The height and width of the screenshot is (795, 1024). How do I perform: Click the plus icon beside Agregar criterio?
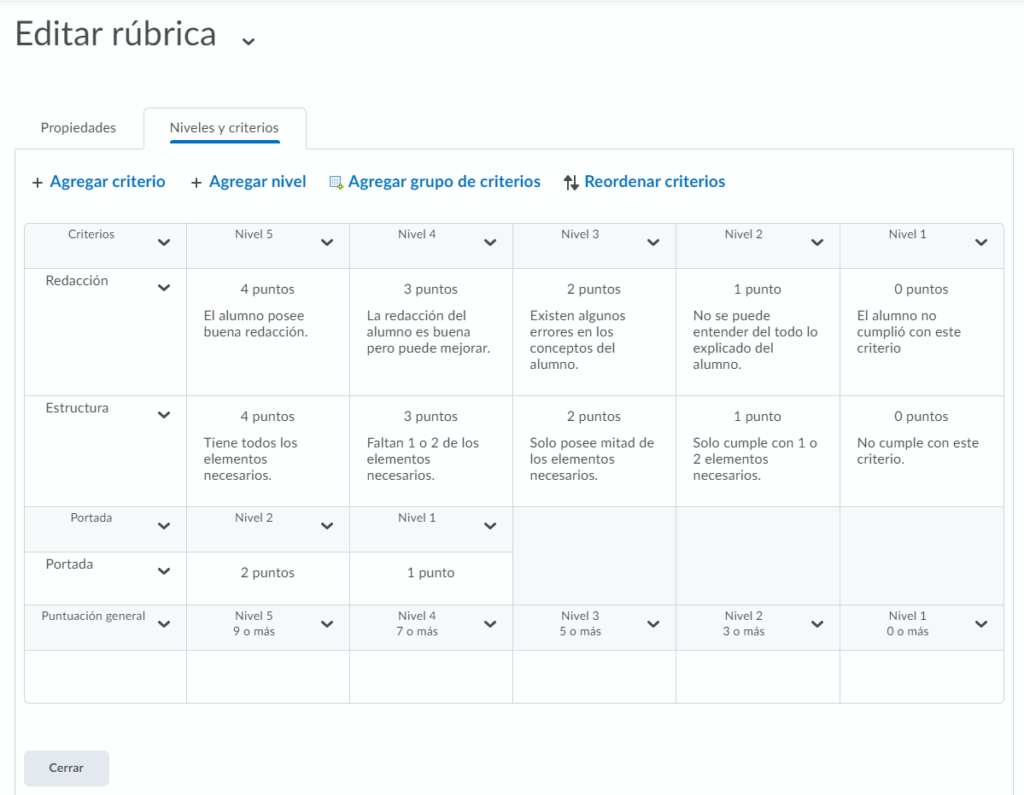tap(38, 183)
